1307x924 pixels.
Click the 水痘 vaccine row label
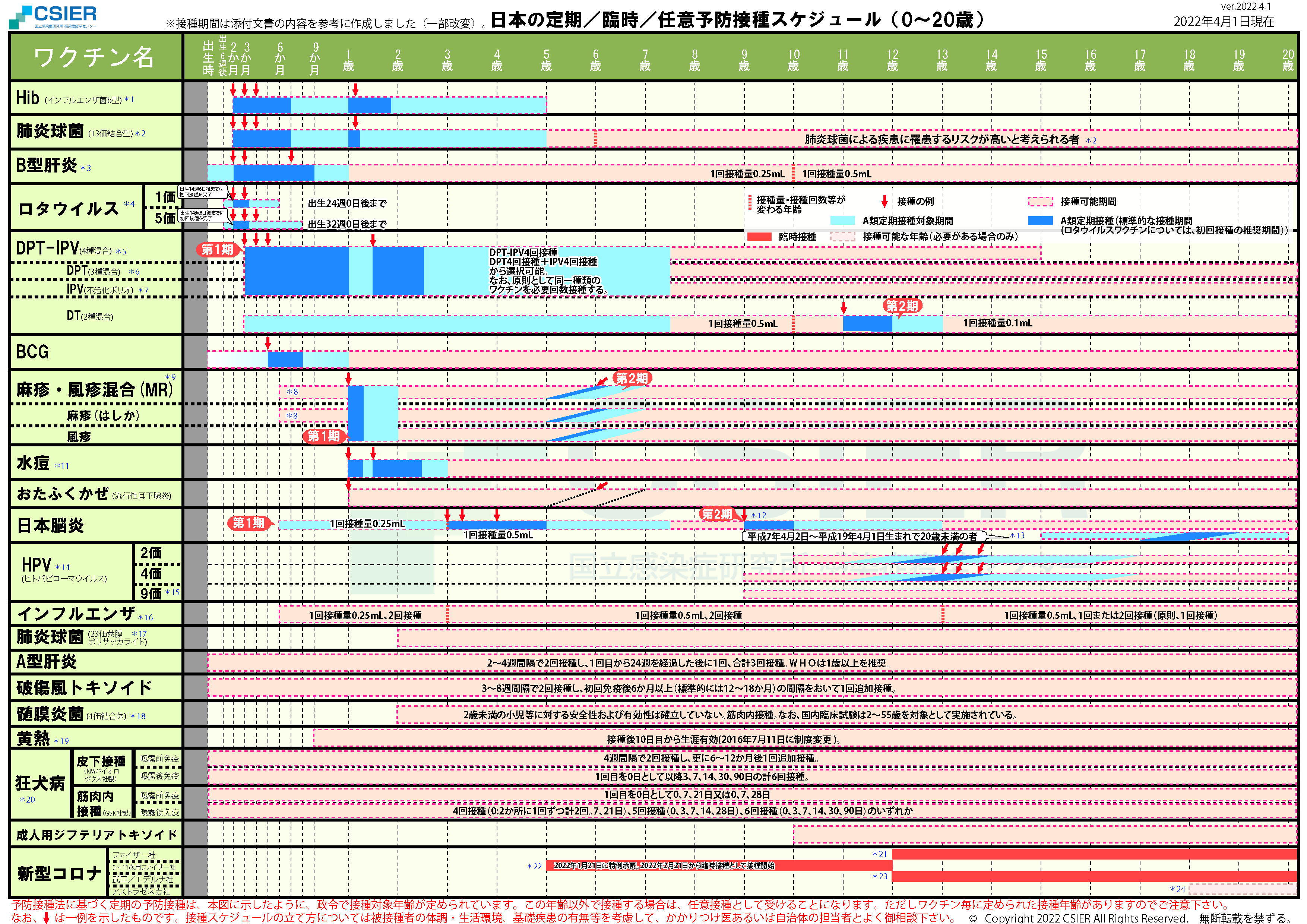tap(33, 463)
